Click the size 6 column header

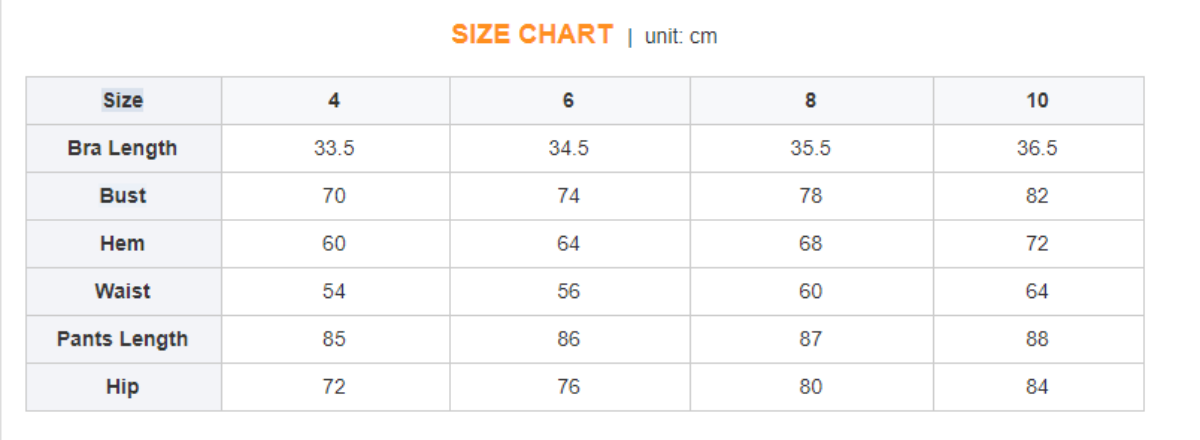[x=568, y=100]
